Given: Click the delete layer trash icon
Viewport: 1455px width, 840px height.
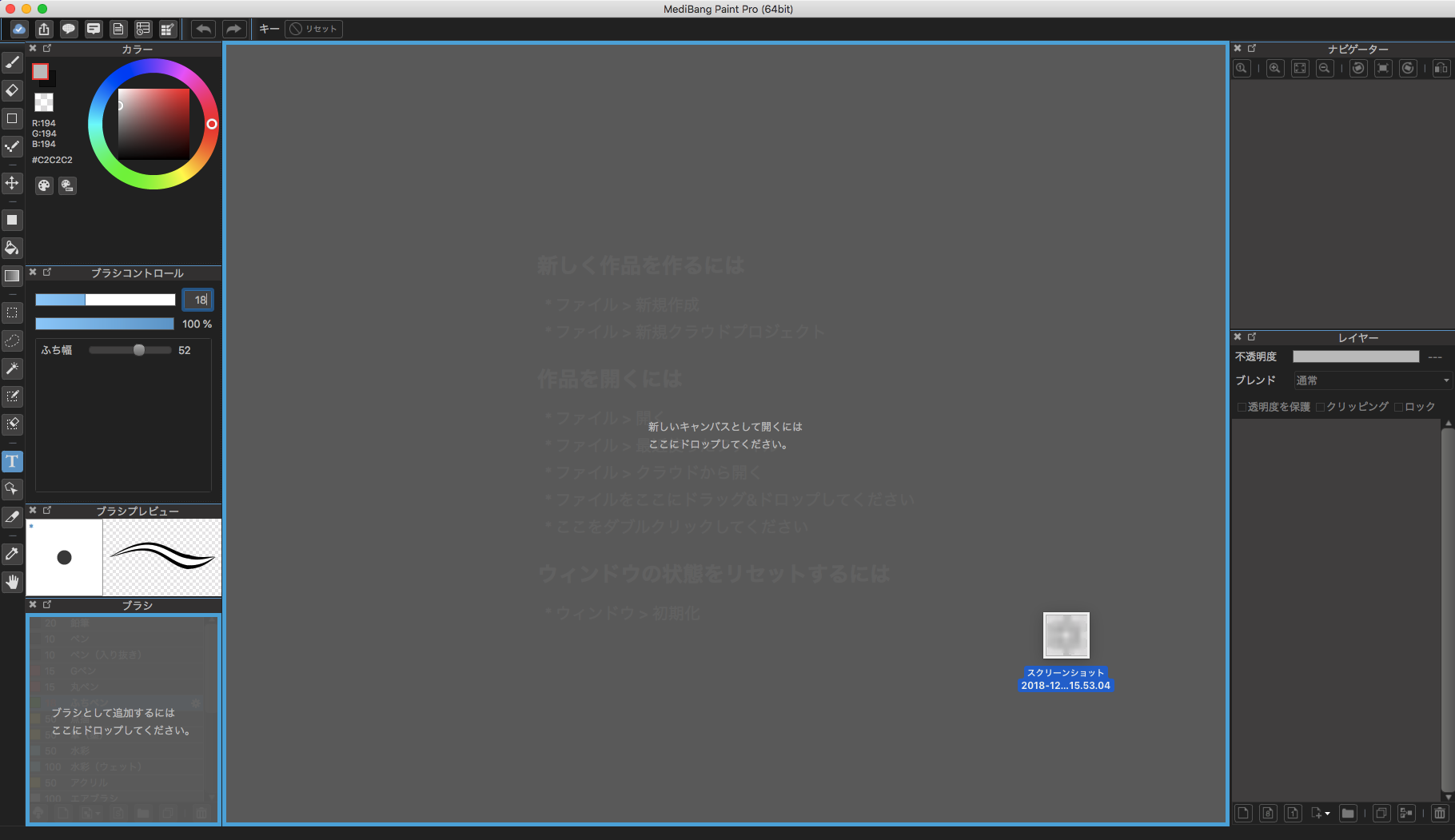Looking at the screenshot, I should [1440, 814].
